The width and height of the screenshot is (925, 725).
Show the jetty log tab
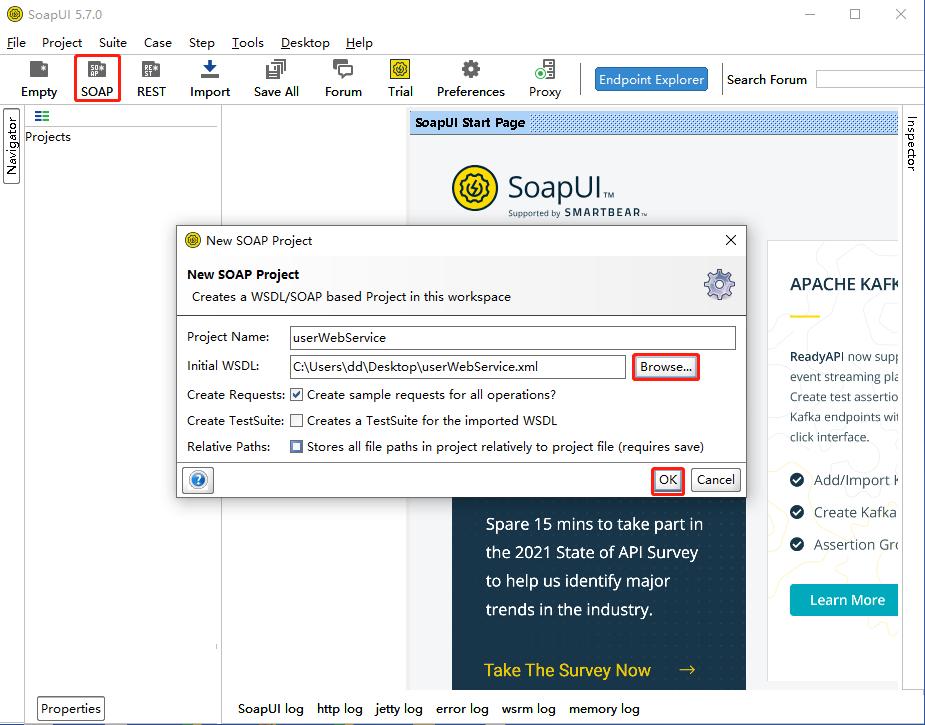(399, 709)
